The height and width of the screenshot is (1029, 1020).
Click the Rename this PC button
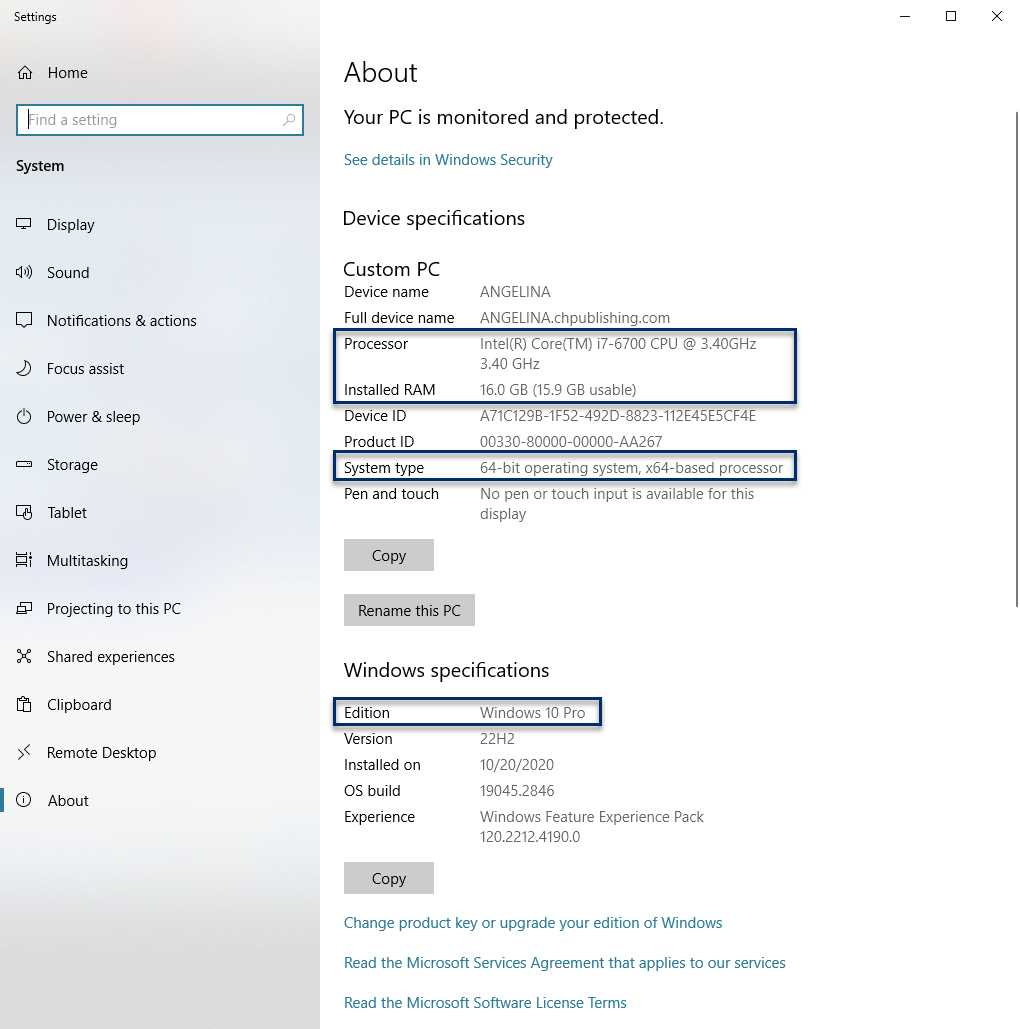click(x=409, y=610)
